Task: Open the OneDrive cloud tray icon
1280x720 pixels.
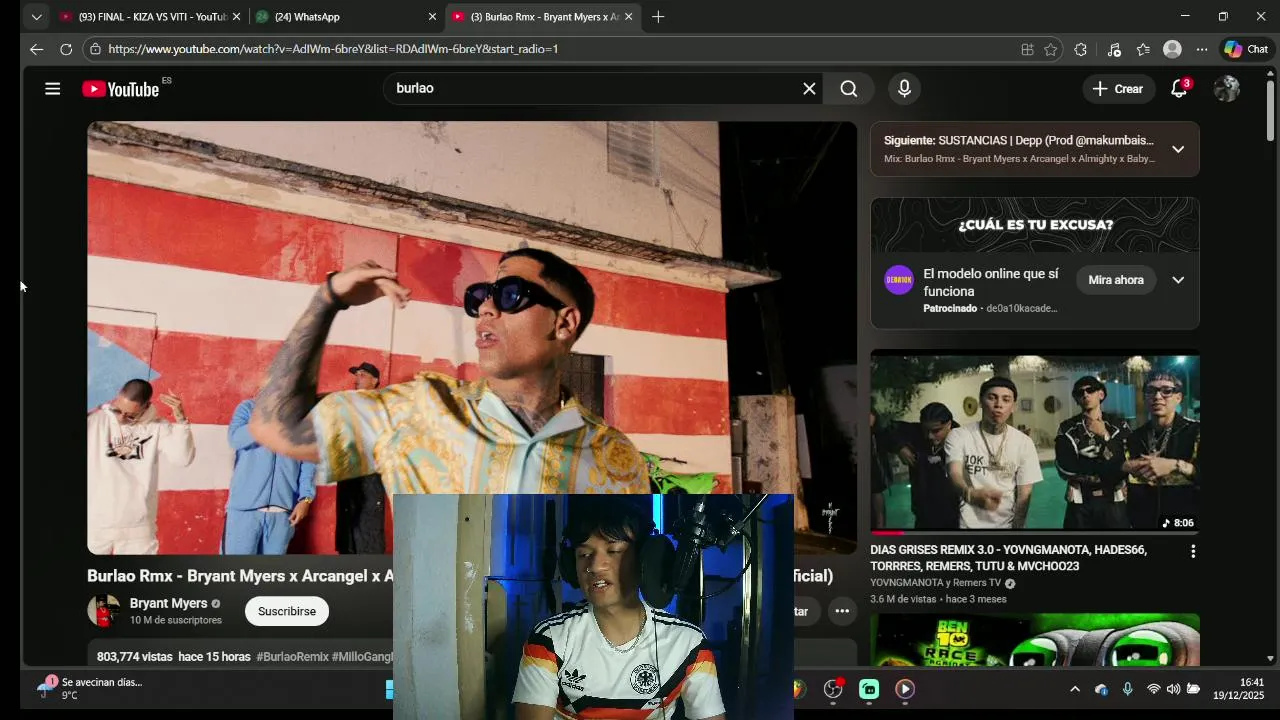Action: [1101, 689]
